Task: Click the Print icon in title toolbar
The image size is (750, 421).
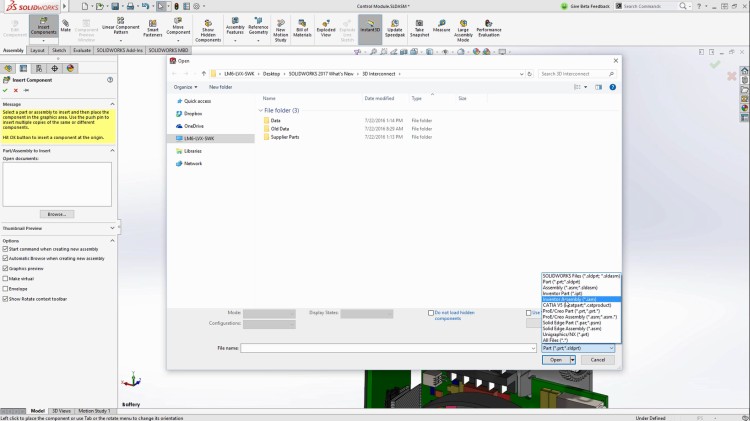Action: (x=130, y=6)
